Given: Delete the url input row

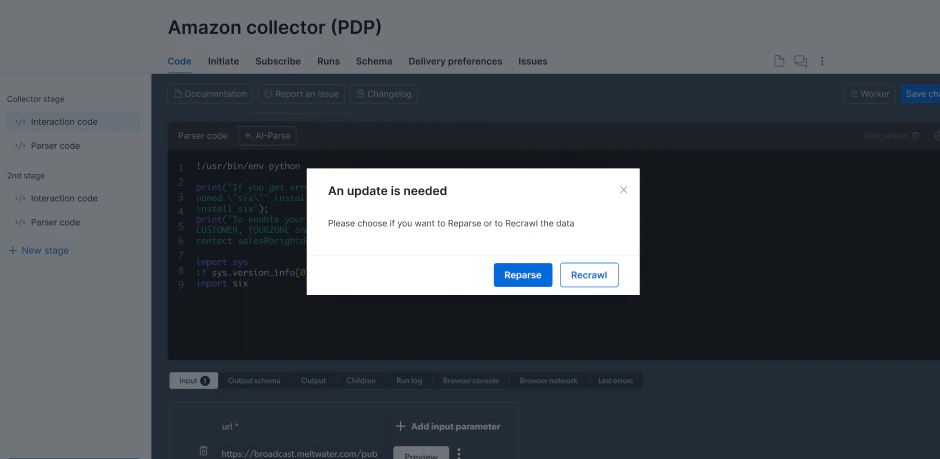Looking at the screenshot, I should coord(203,450).
